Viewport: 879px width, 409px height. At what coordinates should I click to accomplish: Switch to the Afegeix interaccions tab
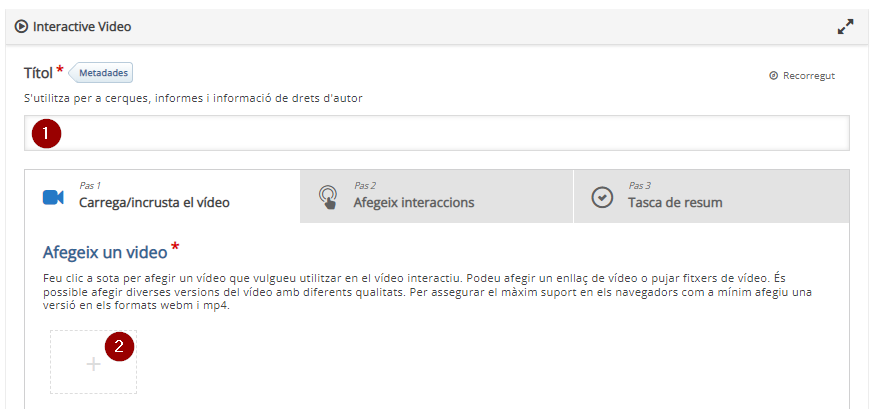pos(437,196)
